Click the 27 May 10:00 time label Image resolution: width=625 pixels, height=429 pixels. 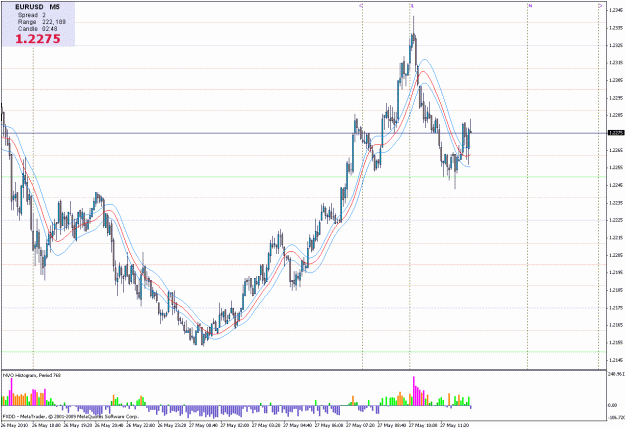coord(424,425)
